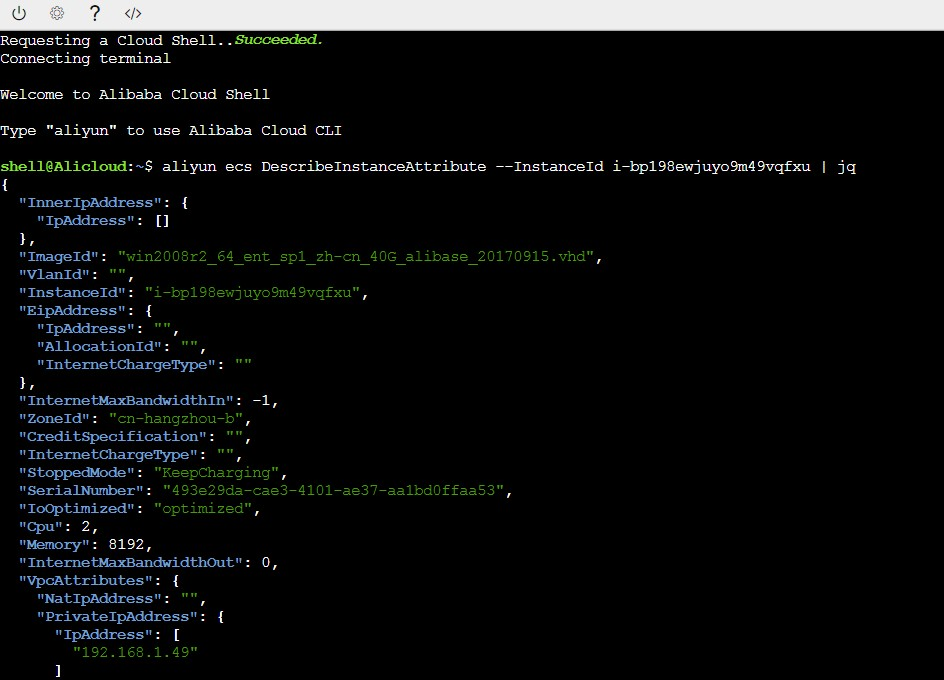
Task: Click the code brackets icon
Action: [132, 13]
